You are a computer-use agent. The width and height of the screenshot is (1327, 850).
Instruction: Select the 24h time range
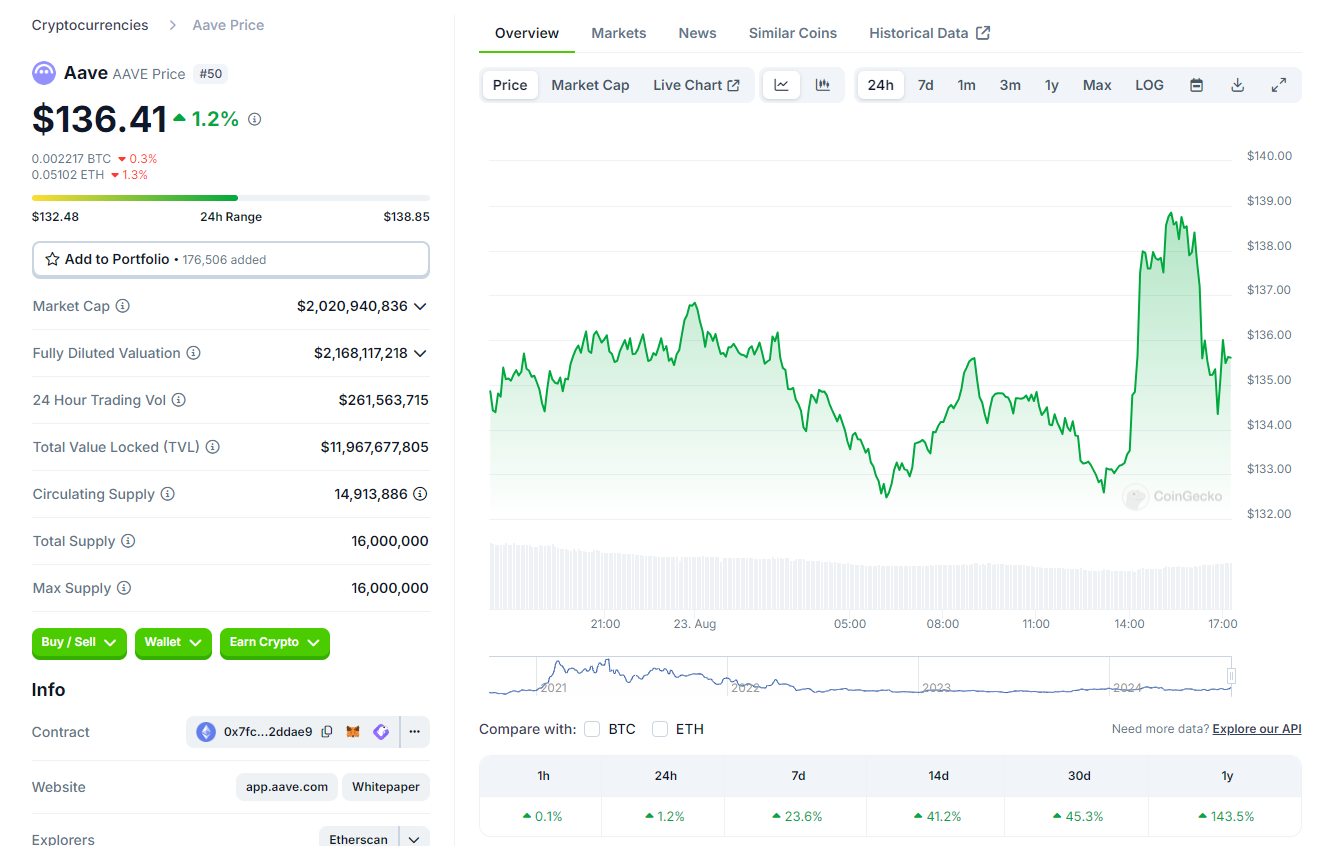[x=881, y=85]
